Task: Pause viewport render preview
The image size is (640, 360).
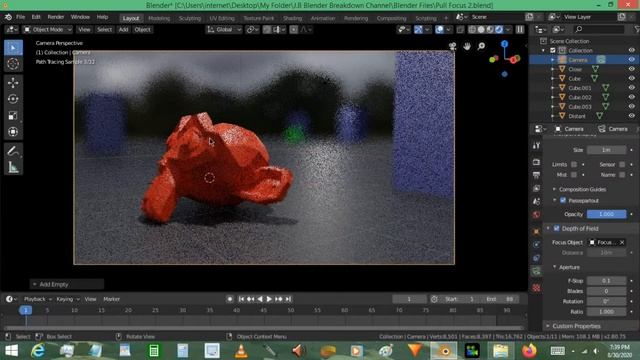Action: click(520, 29)
